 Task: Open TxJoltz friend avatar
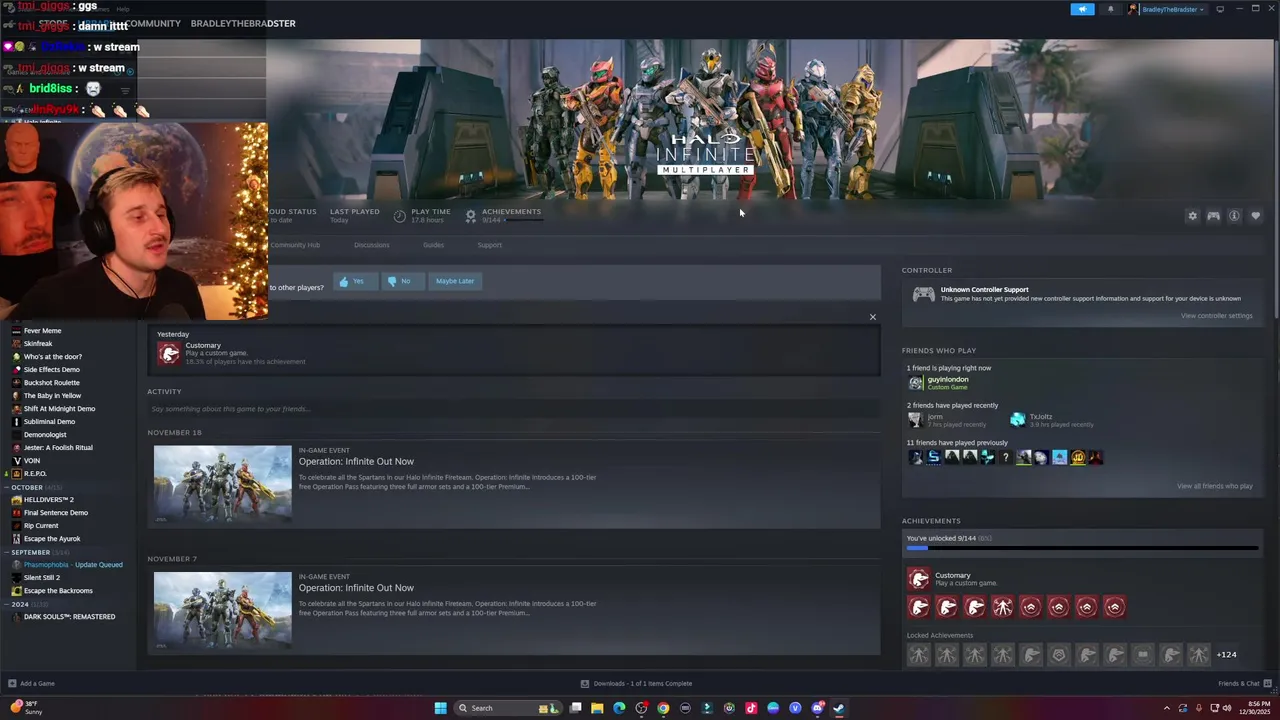coord(1017,420)
